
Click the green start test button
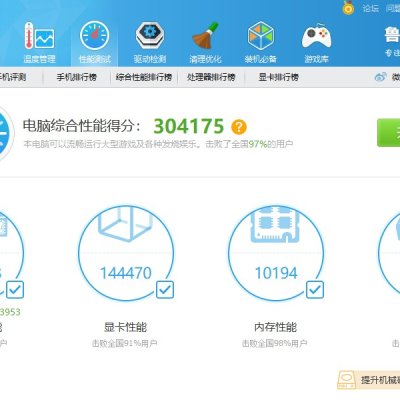tap(389, 133)
